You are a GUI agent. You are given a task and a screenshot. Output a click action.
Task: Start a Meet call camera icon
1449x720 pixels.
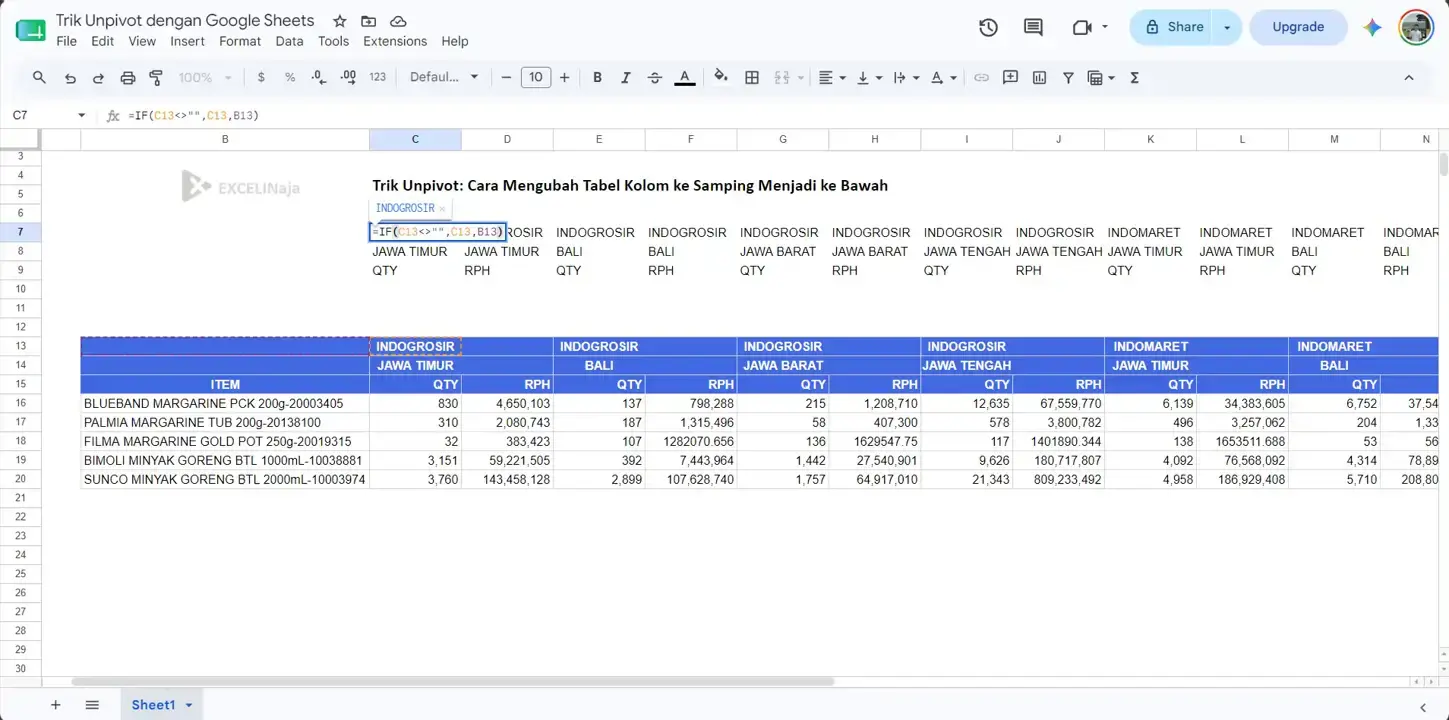coord(1082,27)
